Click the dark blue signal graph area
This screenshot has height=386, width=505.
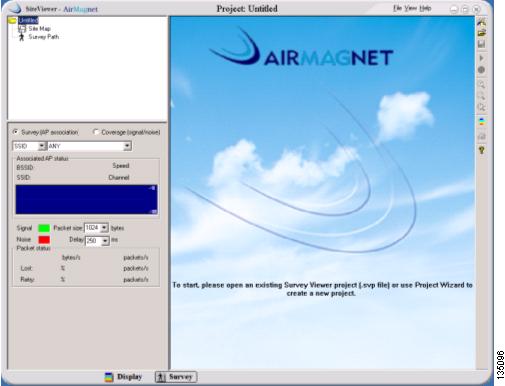86,199
